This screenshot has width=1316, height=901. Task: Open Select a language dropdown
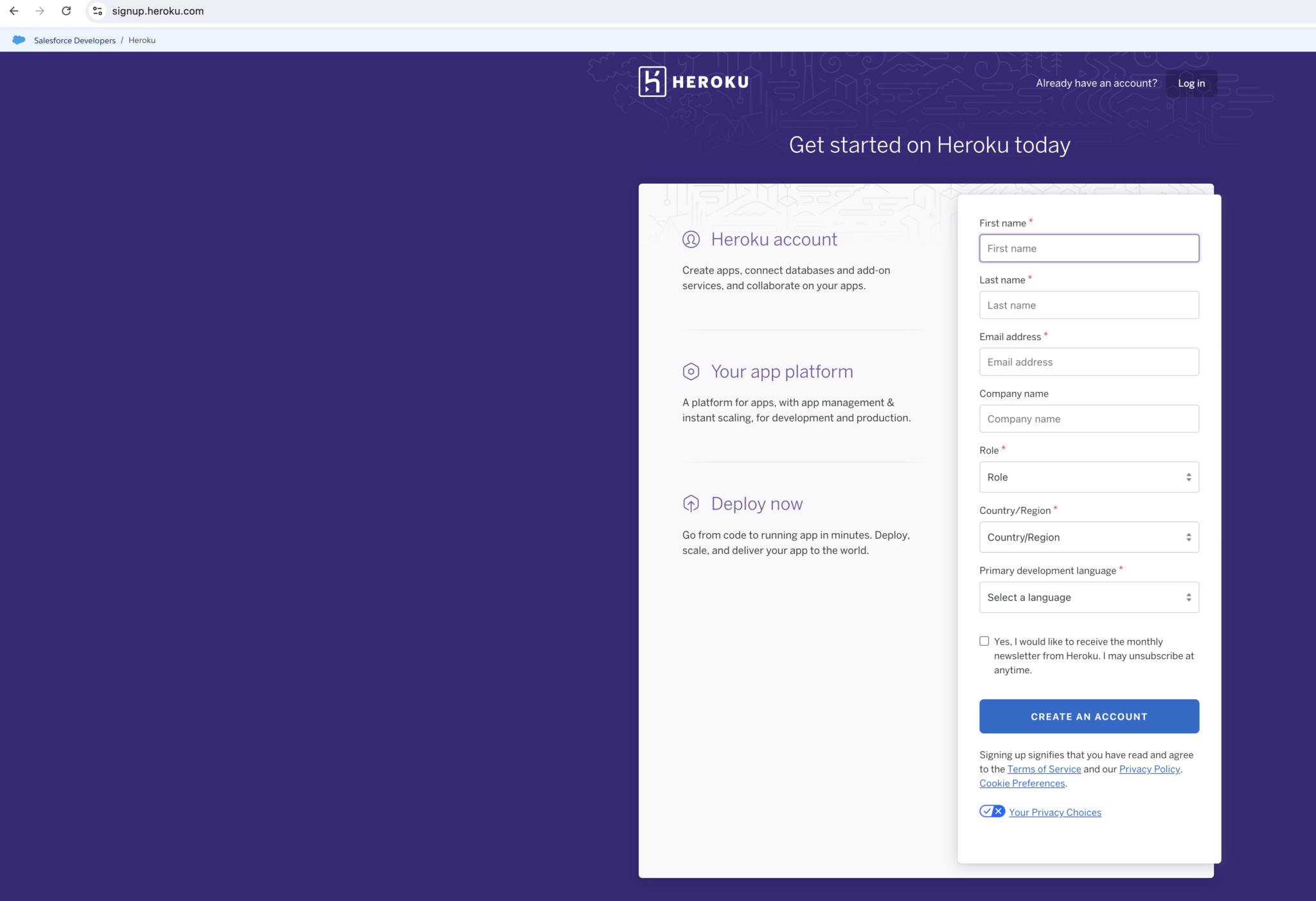tap(1089, 598)
